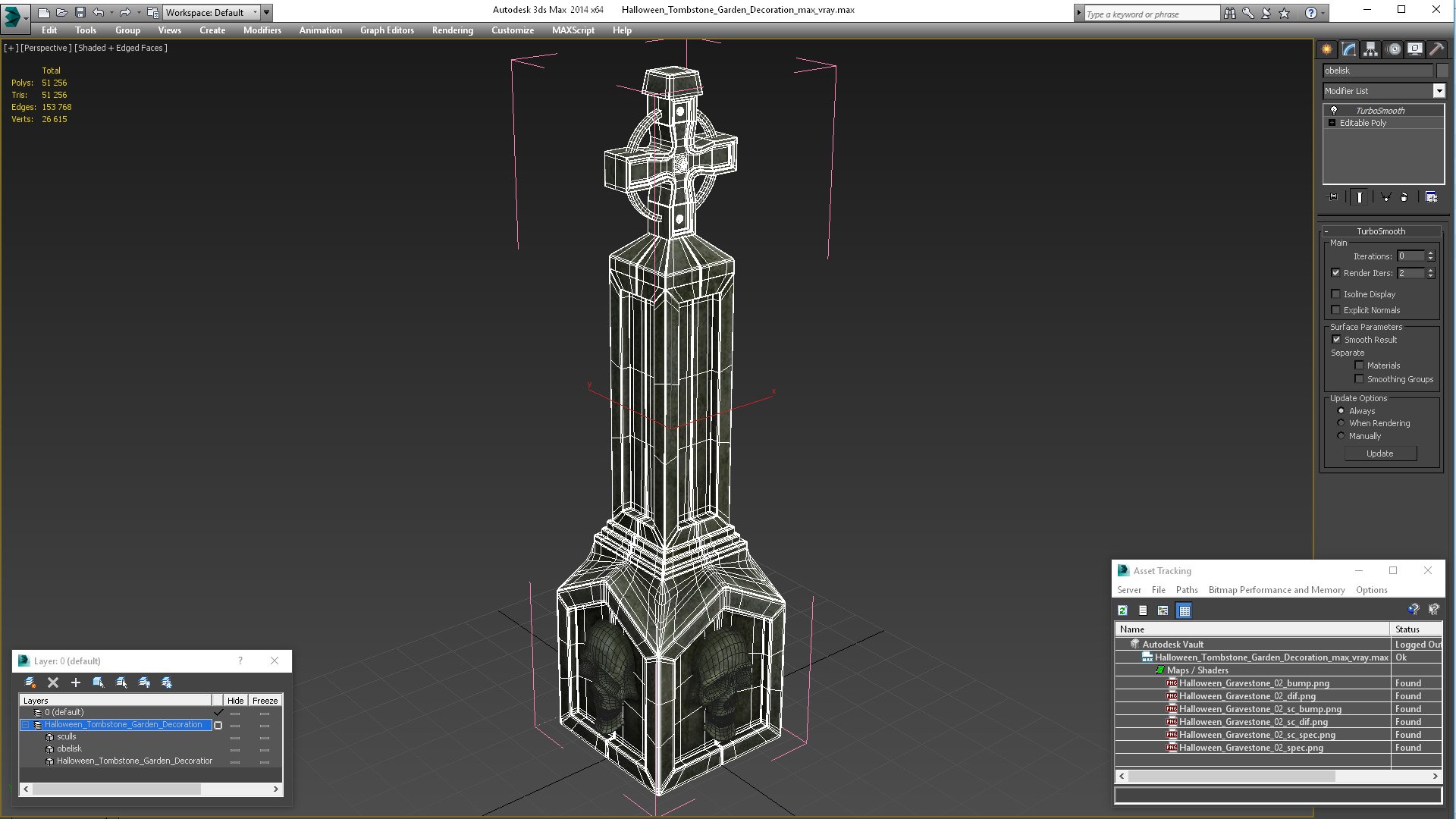The height and width of the screenshot is (819, 1456).
Task: Open the Create command panel tab
Action: 1326,49
